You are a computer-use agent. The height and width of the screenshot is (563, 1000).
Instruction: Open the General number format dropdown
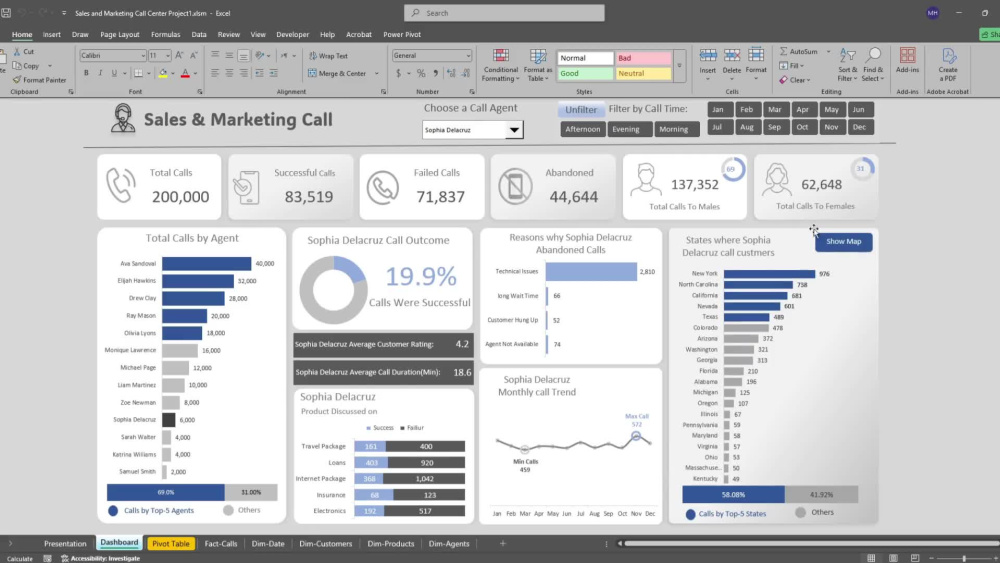(x=468, y=55)
